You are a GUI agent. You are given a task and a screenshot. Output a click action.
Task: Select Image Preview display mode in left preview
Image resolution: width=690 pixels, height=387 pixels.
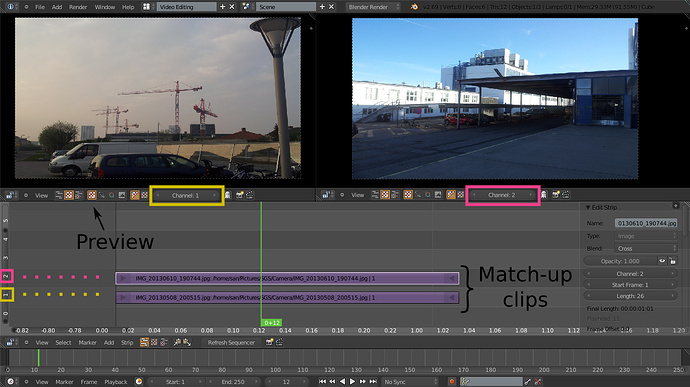(x=92, y=195)
